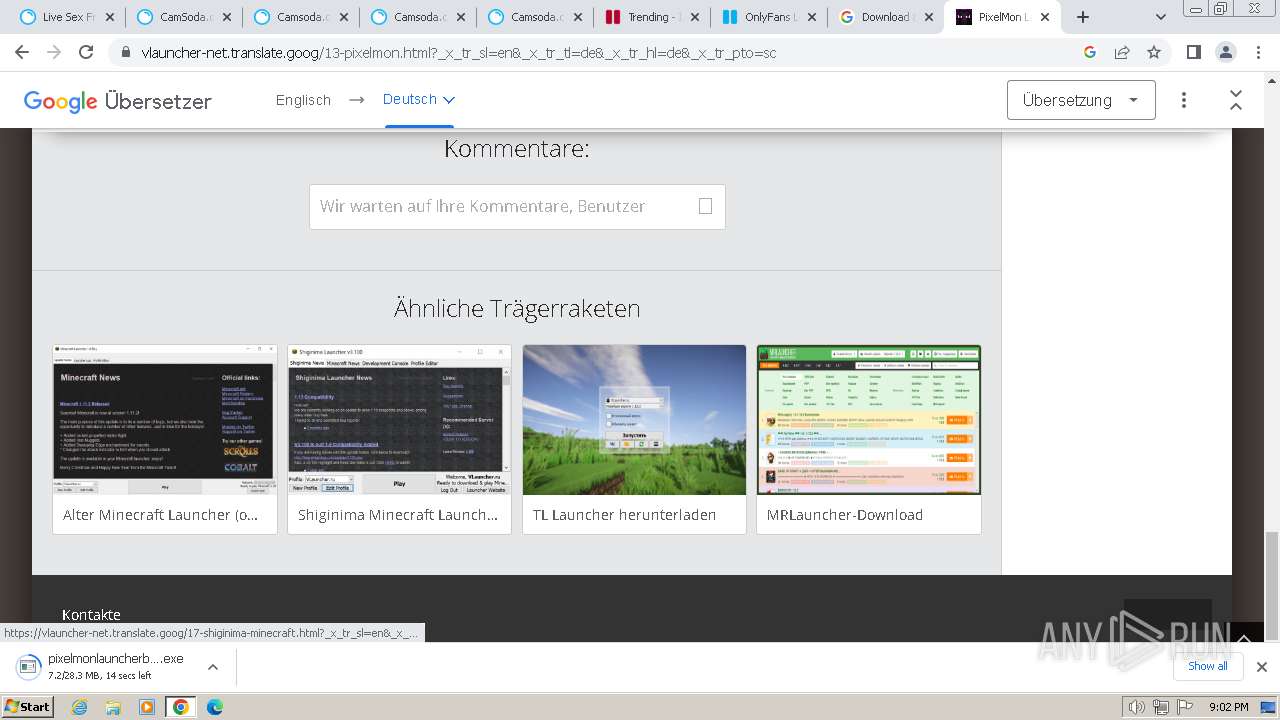
Task: Click Show all downloads button
Action: [x=1208, y=666]
